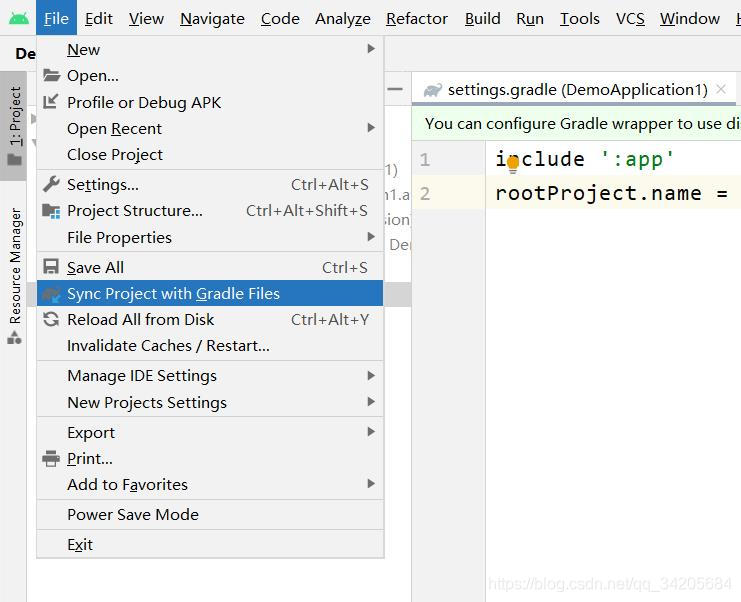Image resolution: width=741 pixels, height=602 pixels.
Task: Expand the Manage IDE Settings submenu arrow
Action: 371,375
